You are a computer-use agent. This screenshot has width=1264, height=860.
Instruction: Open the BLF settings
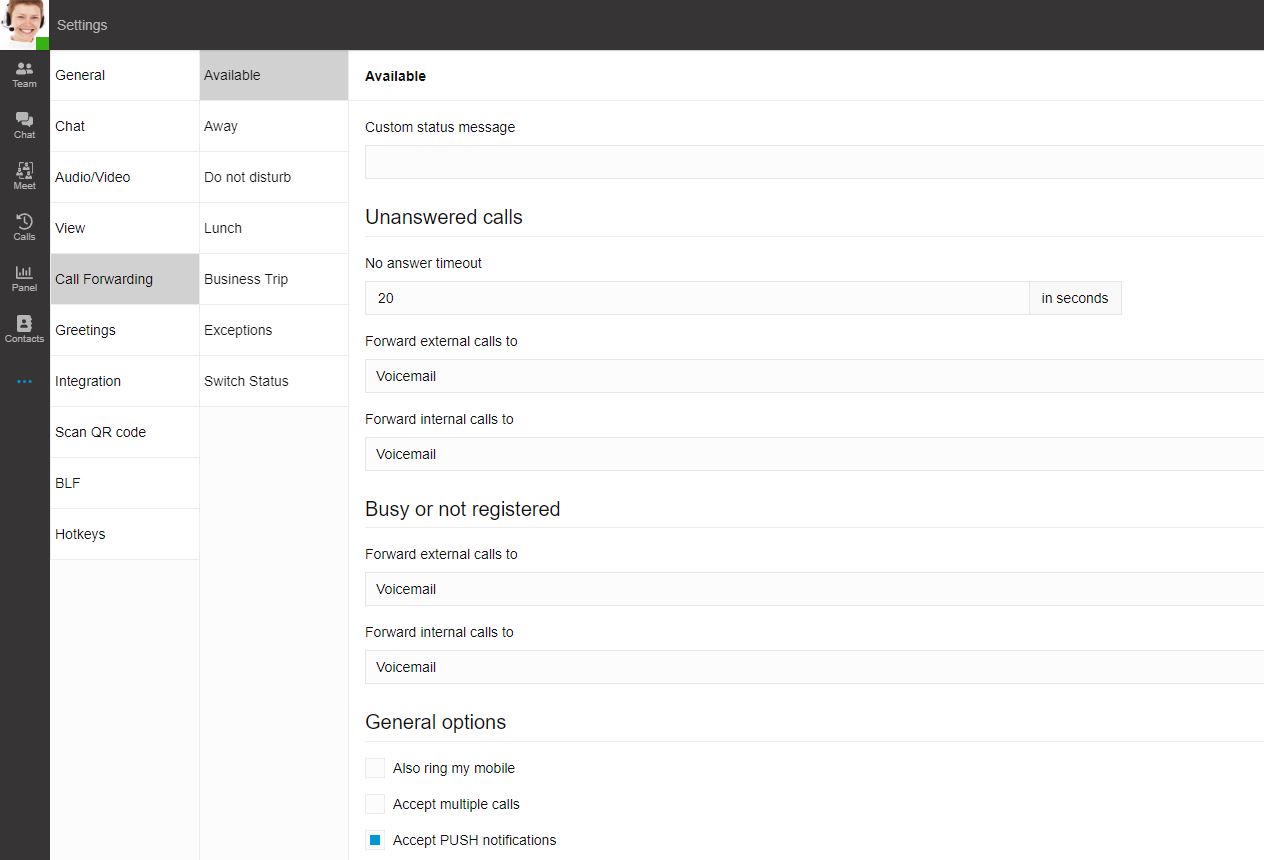(x=125, y=483)
